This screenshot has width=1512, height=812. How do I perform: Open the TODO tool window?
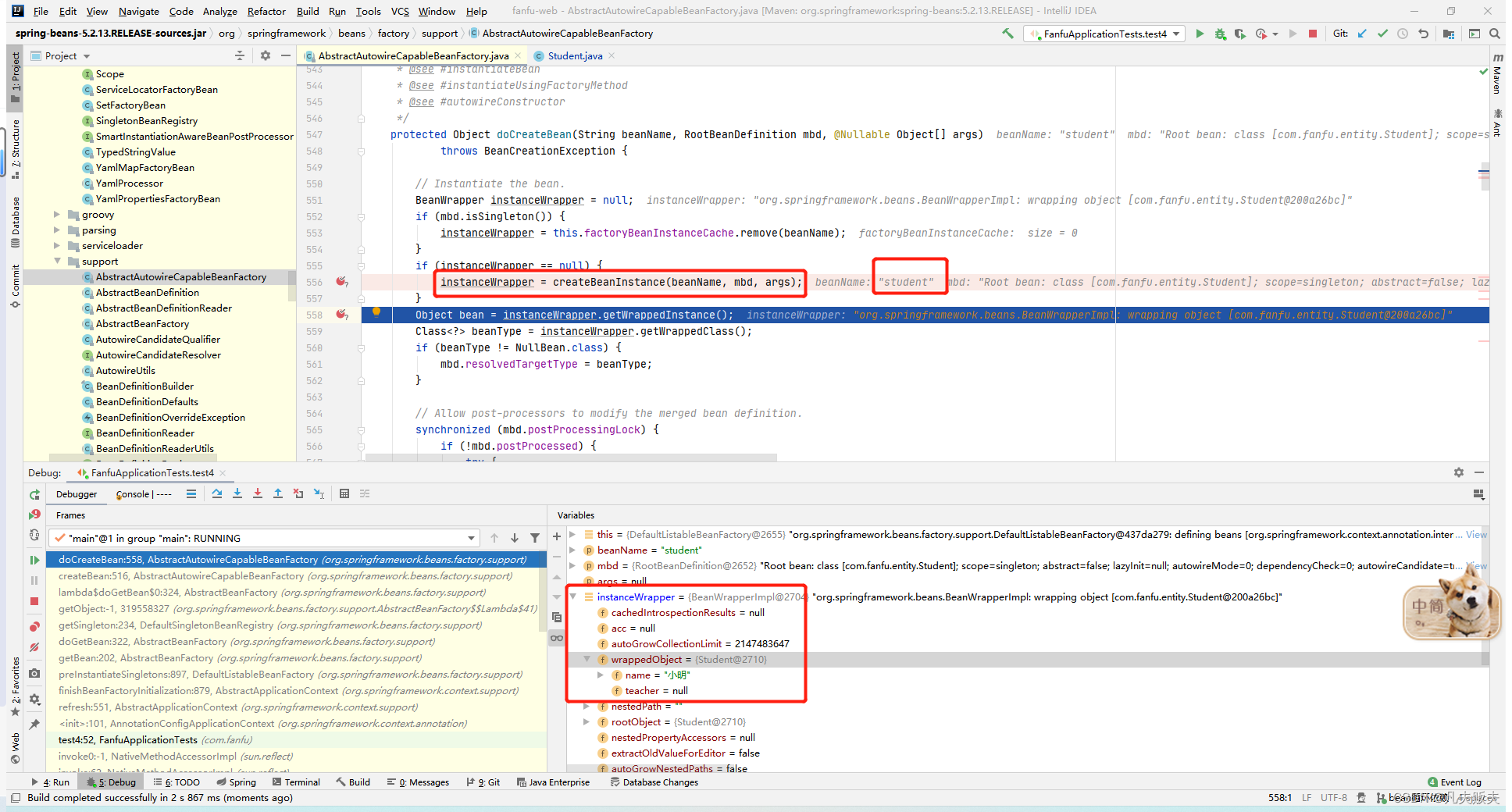[177, 782]
